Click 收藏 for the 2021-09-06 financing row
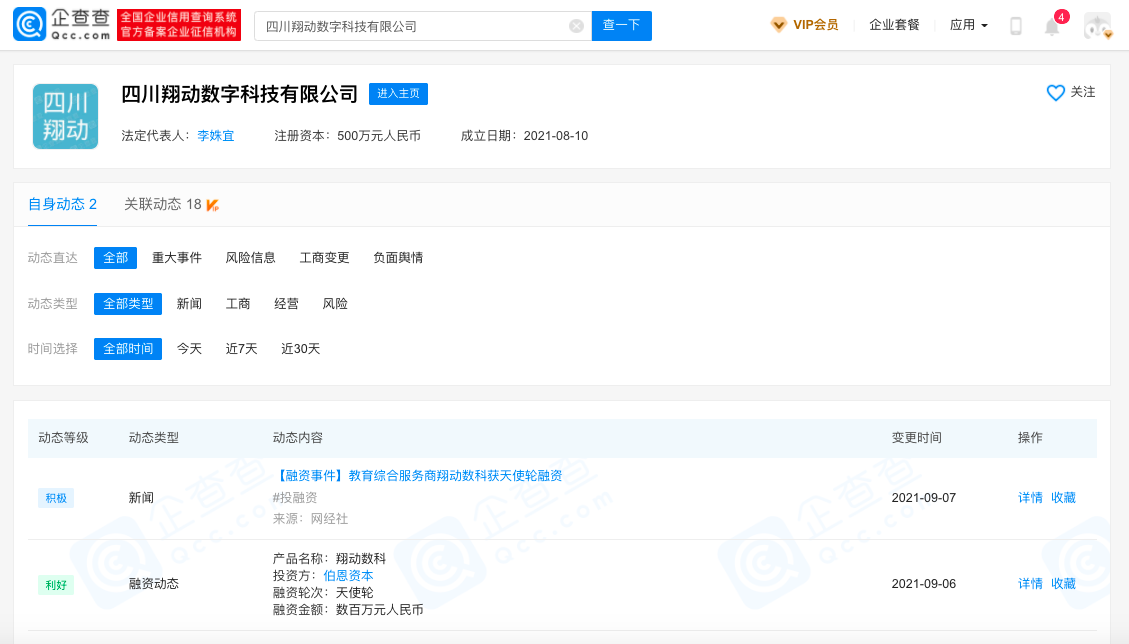This screenshot has height=644, width=1129. pyautogui.click(x=1063, y=583)
